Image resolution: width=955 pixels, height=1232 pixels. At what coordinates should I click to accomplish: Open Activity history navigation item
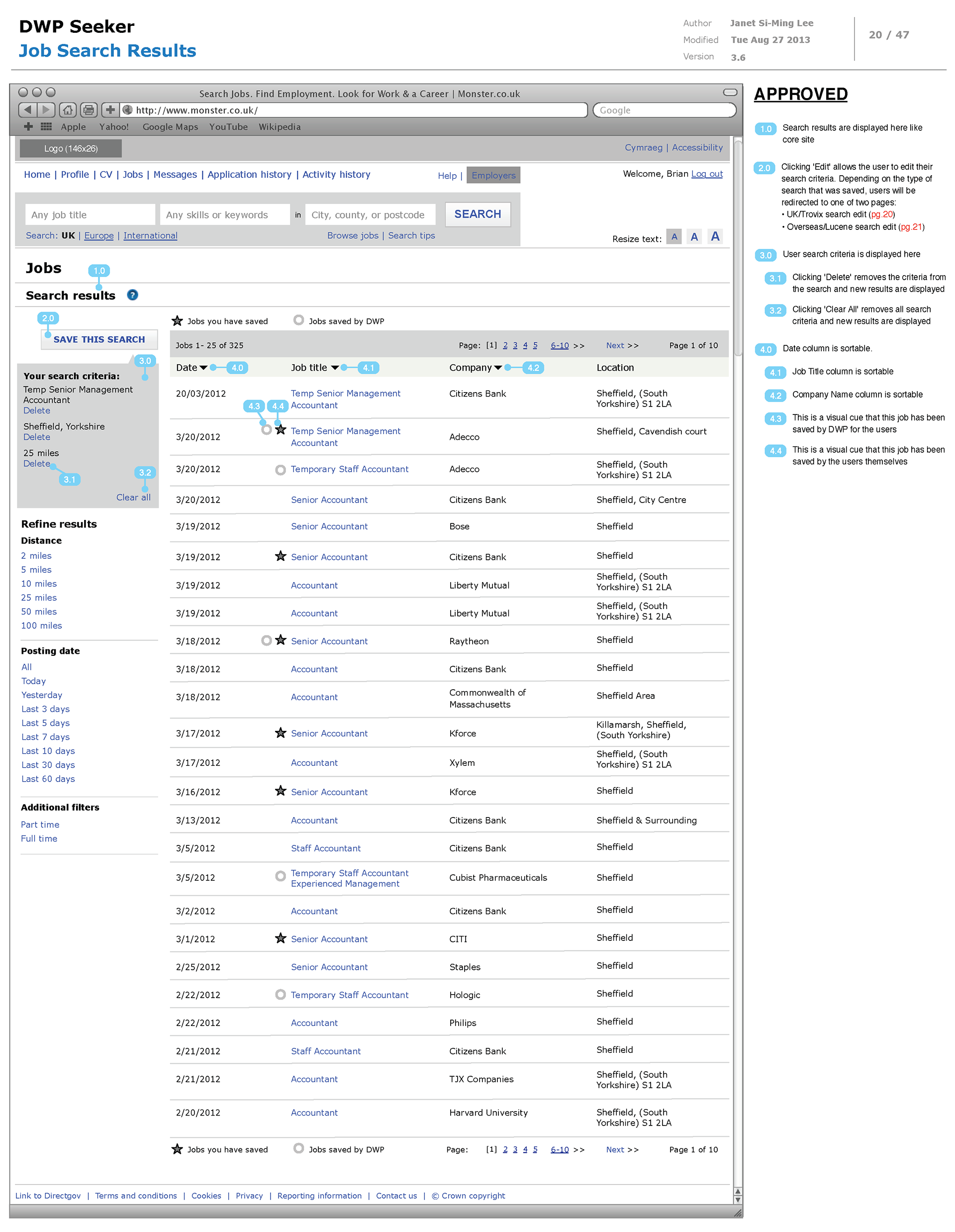[x=337, y=175]
